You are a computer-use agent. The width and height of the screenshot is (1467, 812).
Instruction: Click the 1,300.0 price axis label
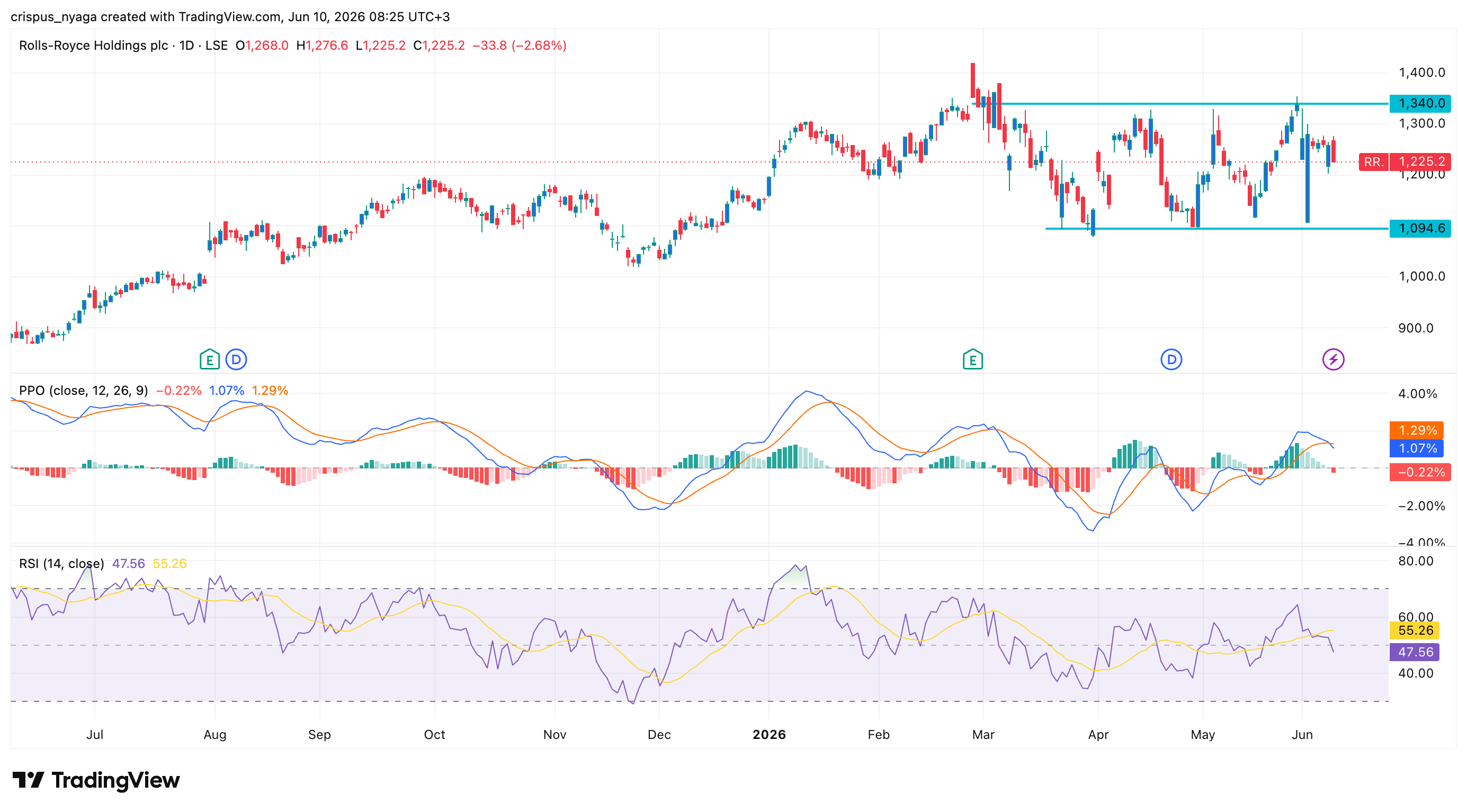[x=1421, y=123]
